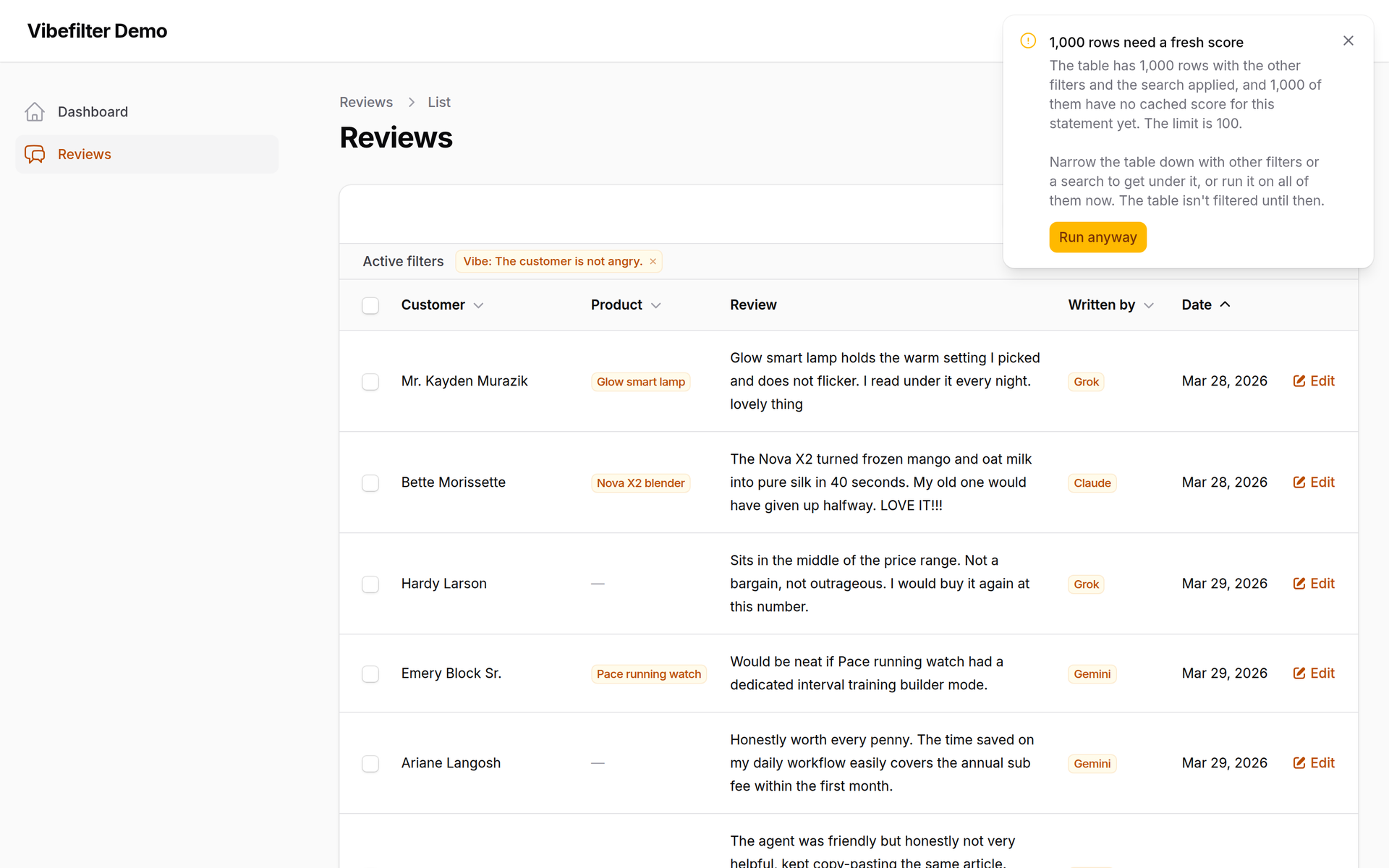
Task: Click the Glow smart lamp review text
Action: click(885, 381)
